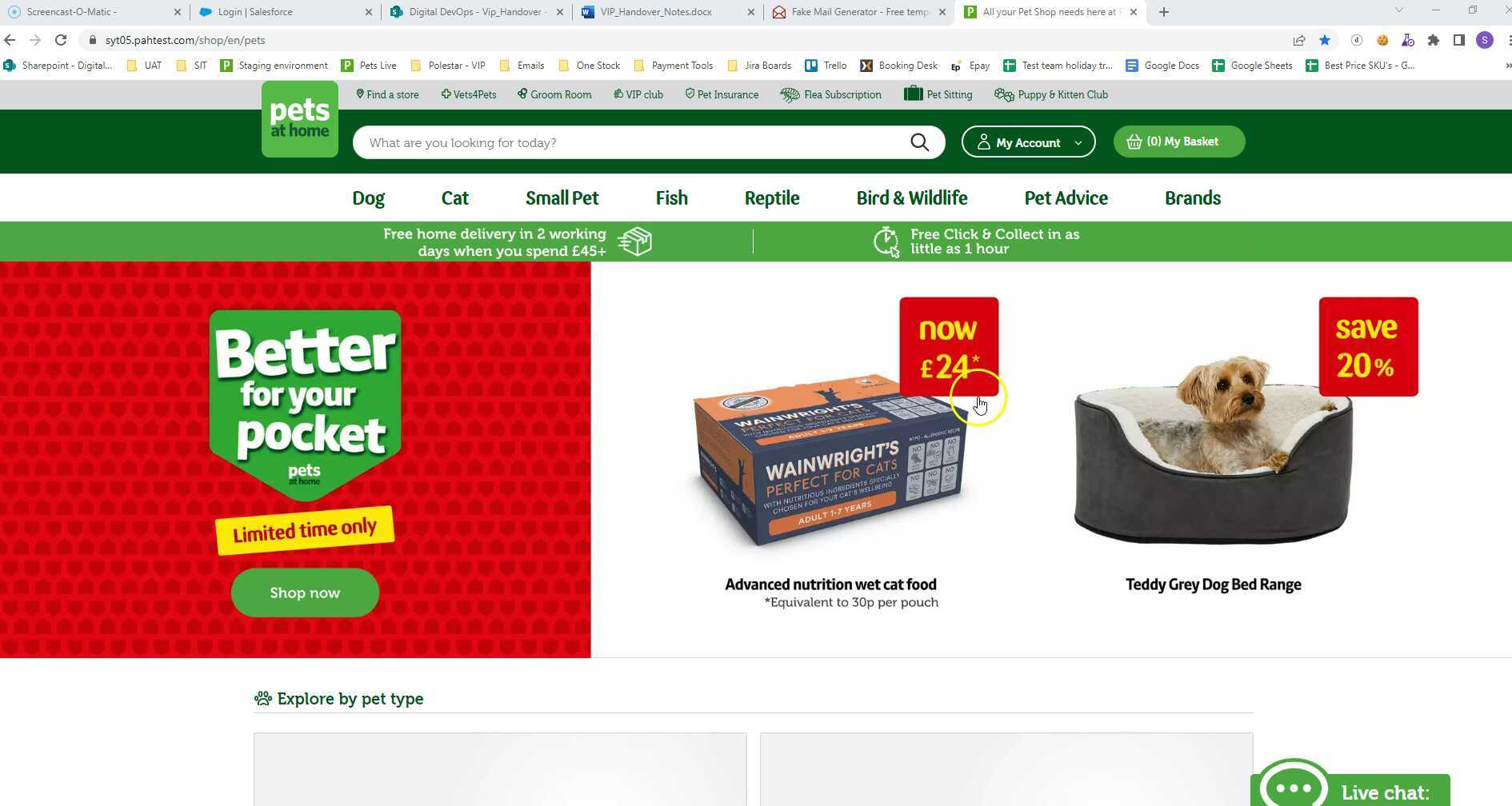Viewport: 1512px width, 806px height.
Task: Open the Live chat bubble
Action: tap(1350, 789)
